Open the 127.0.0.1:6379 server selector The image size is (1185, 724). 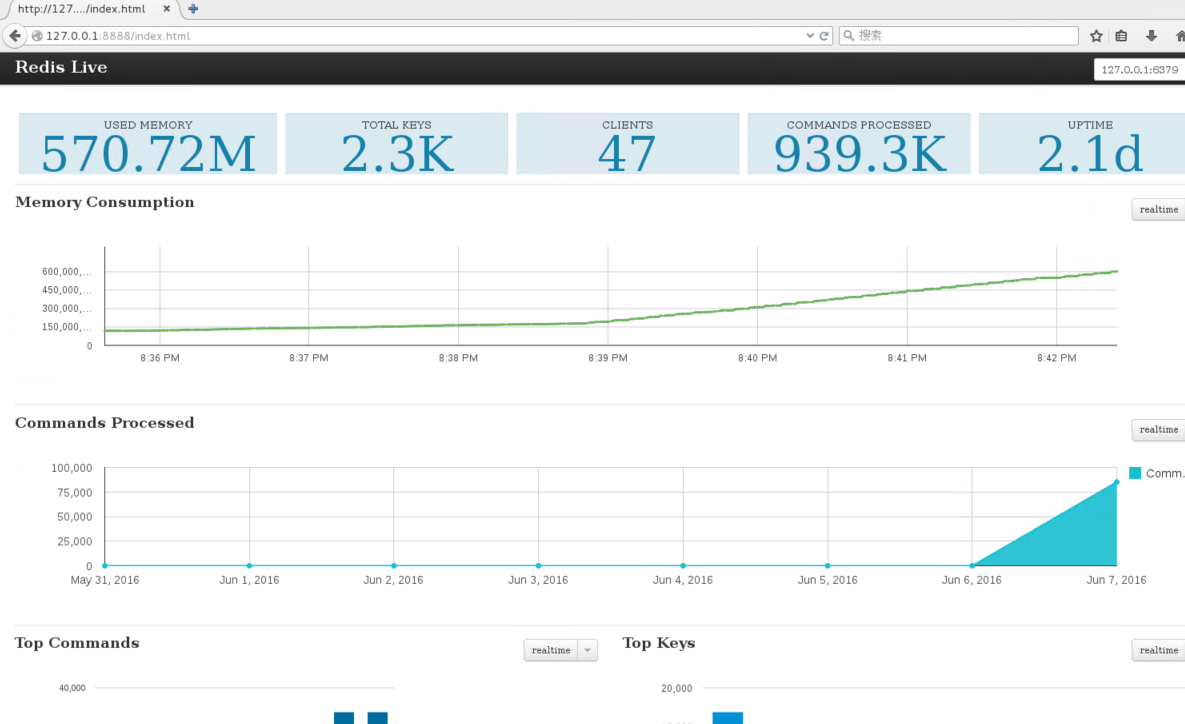point(1139,70)
